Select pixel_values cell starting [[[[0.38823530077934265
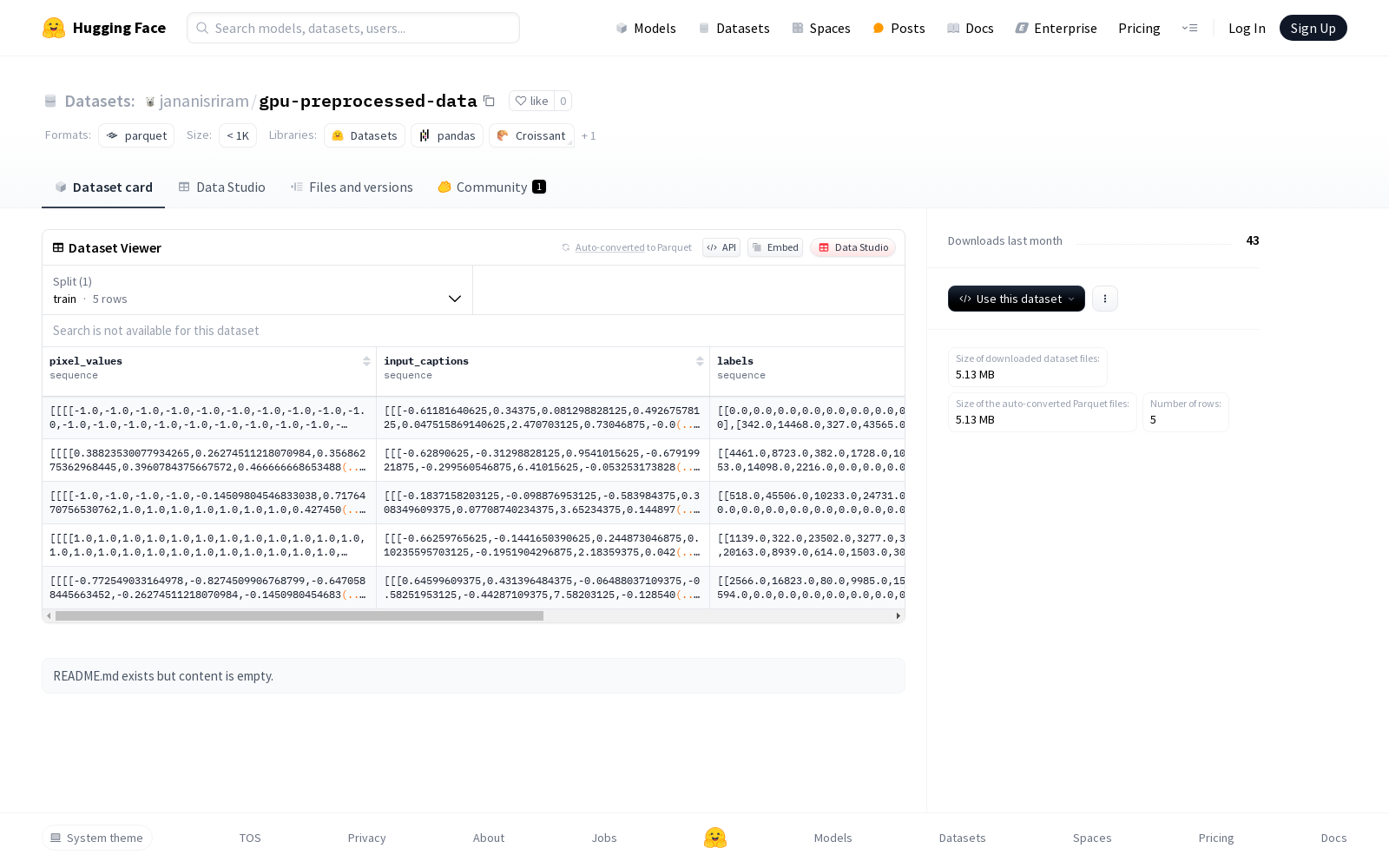1389x868 pixels. tap(209, 460)
